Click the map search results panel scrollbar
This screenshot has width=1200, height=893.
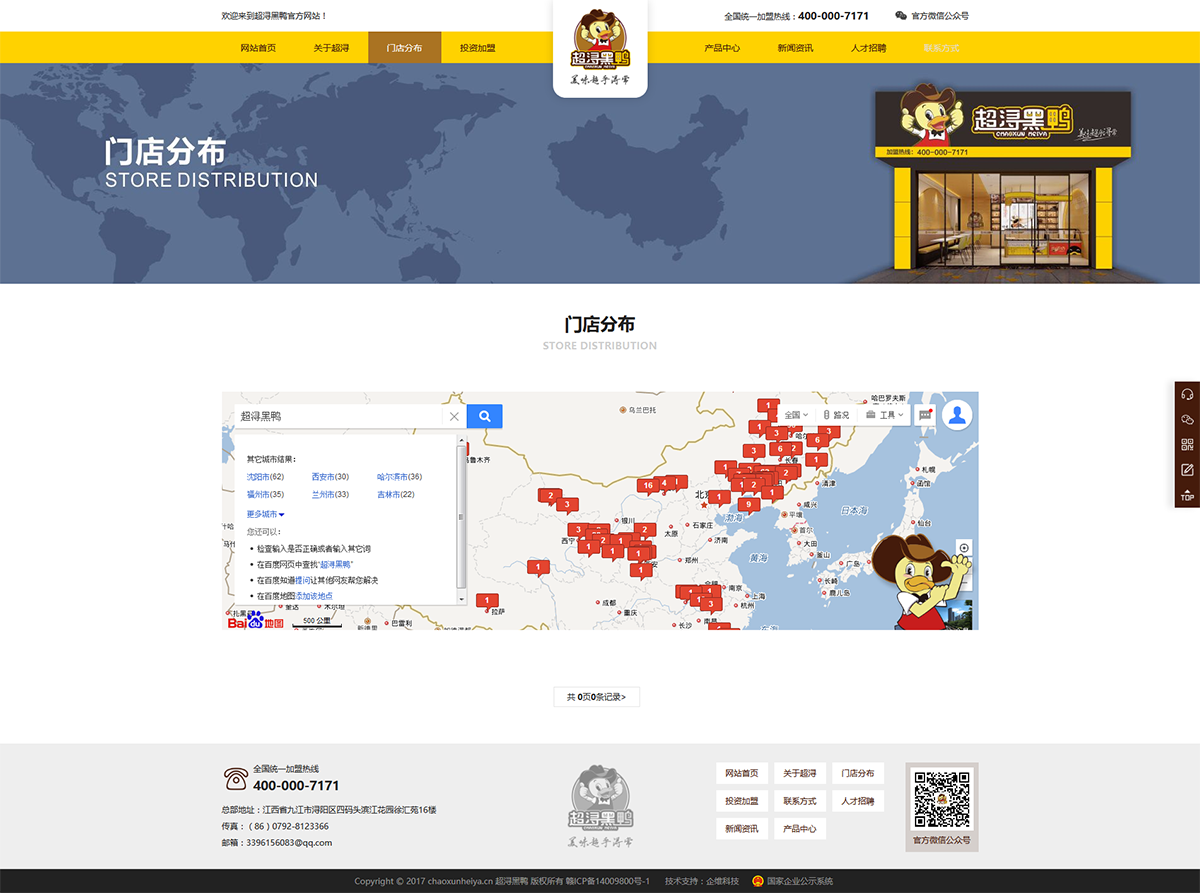(x=461, y=517)
